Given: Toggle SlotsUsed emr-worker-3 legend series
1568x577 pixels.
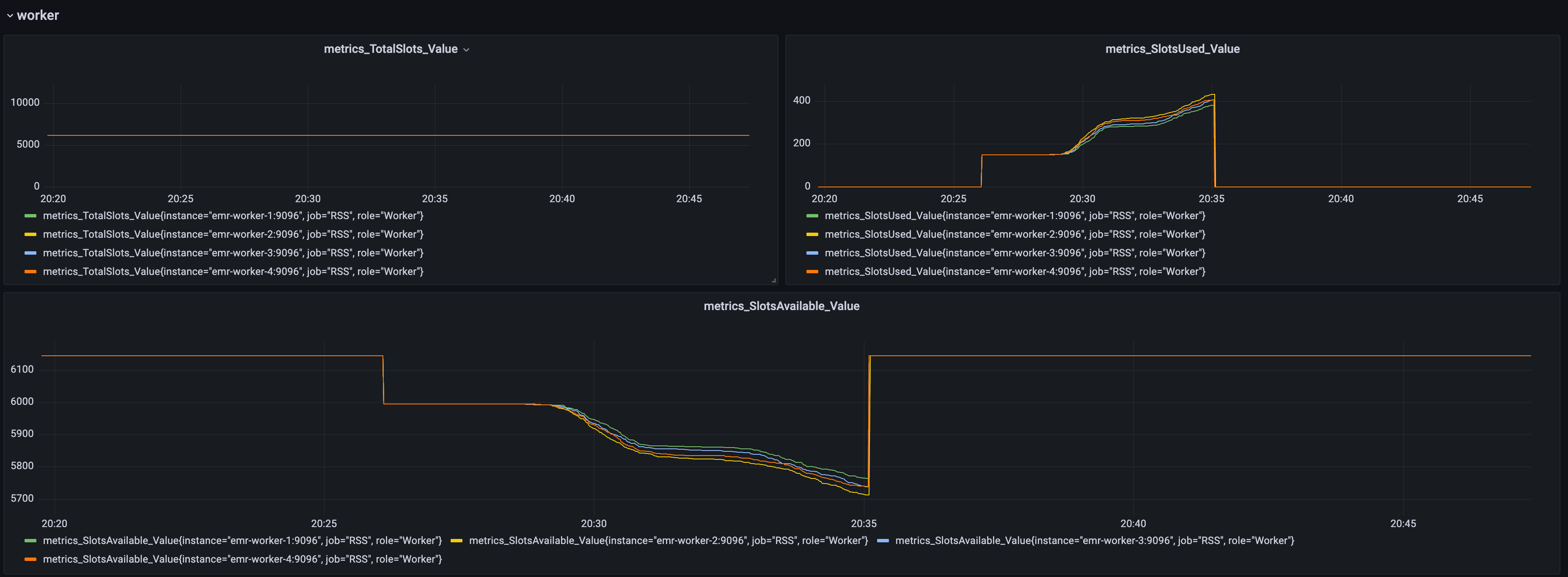Looking at the screenshot, I should click(1015, 253).
